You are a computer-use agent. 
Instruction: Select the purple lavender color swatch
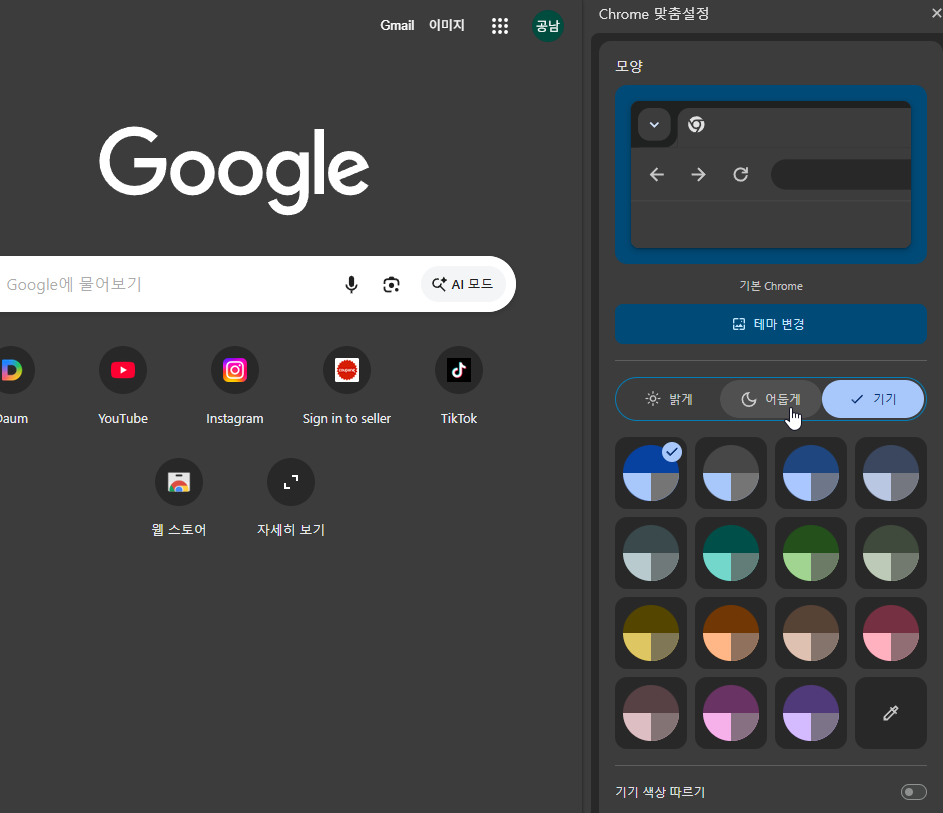tap(811, 713)
